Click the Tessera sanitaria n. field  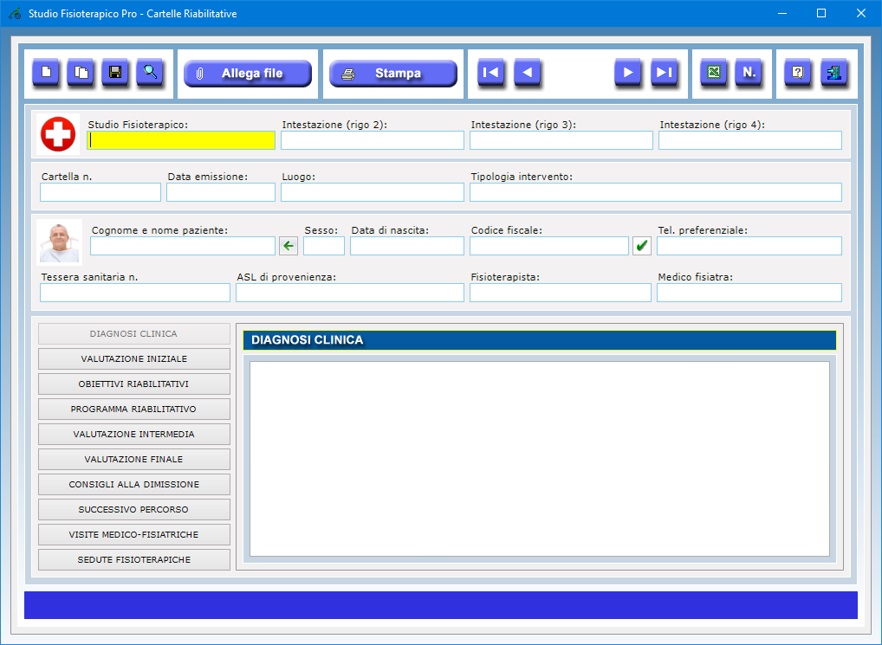[136, 292]
